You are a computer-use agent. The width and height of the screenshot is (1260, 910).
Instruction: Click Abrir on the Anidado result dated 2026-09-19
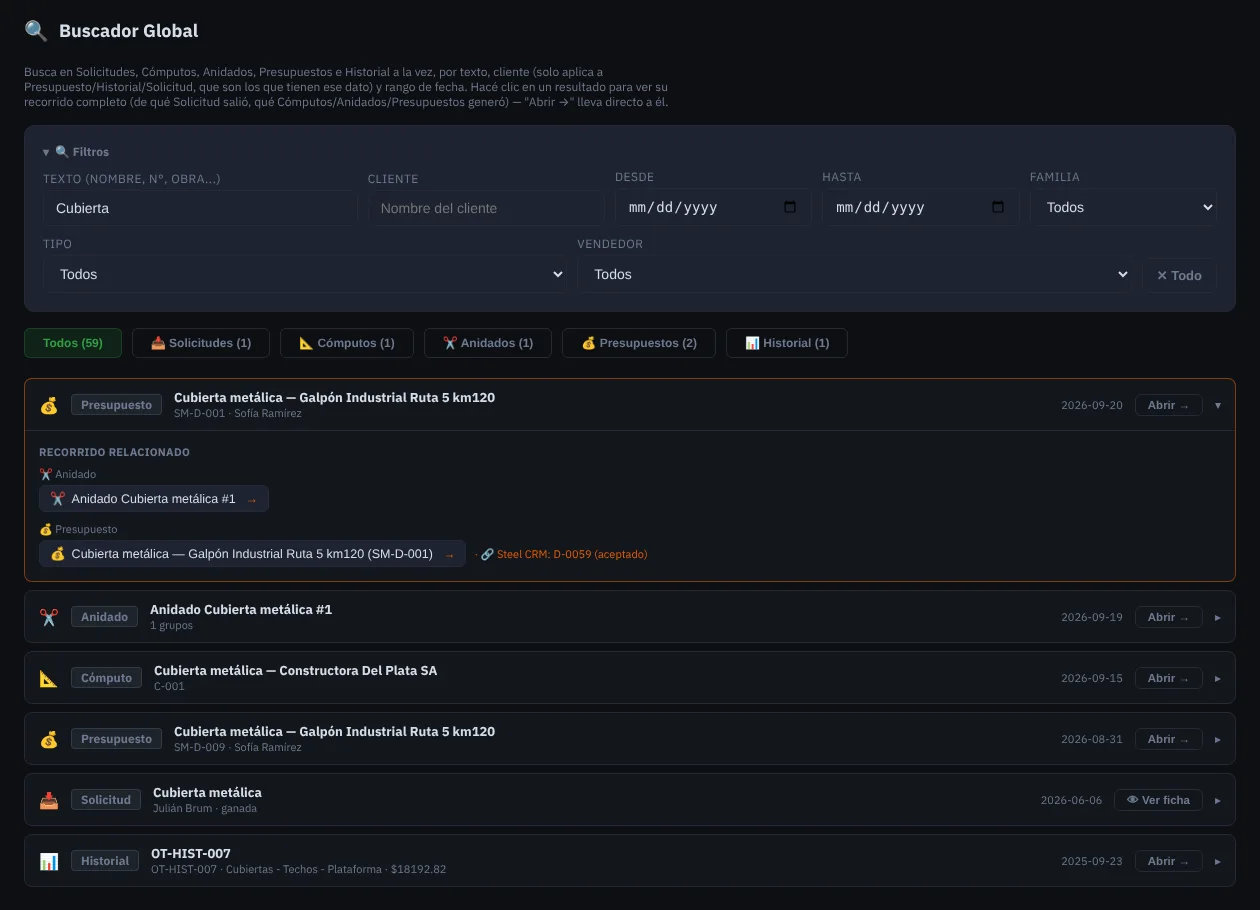click(x=1168, y=617)
